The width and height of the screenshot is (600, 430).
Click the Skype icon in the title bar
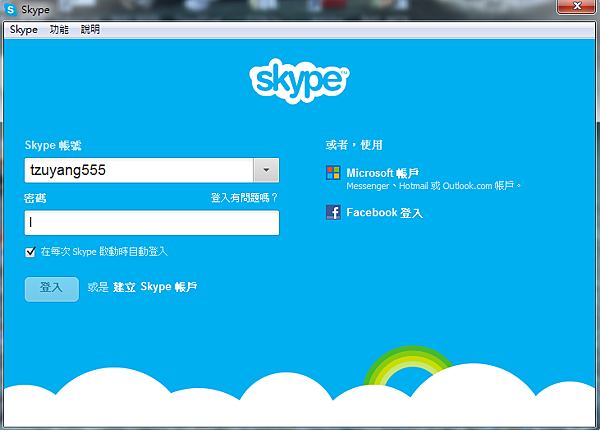pos(11,9)
